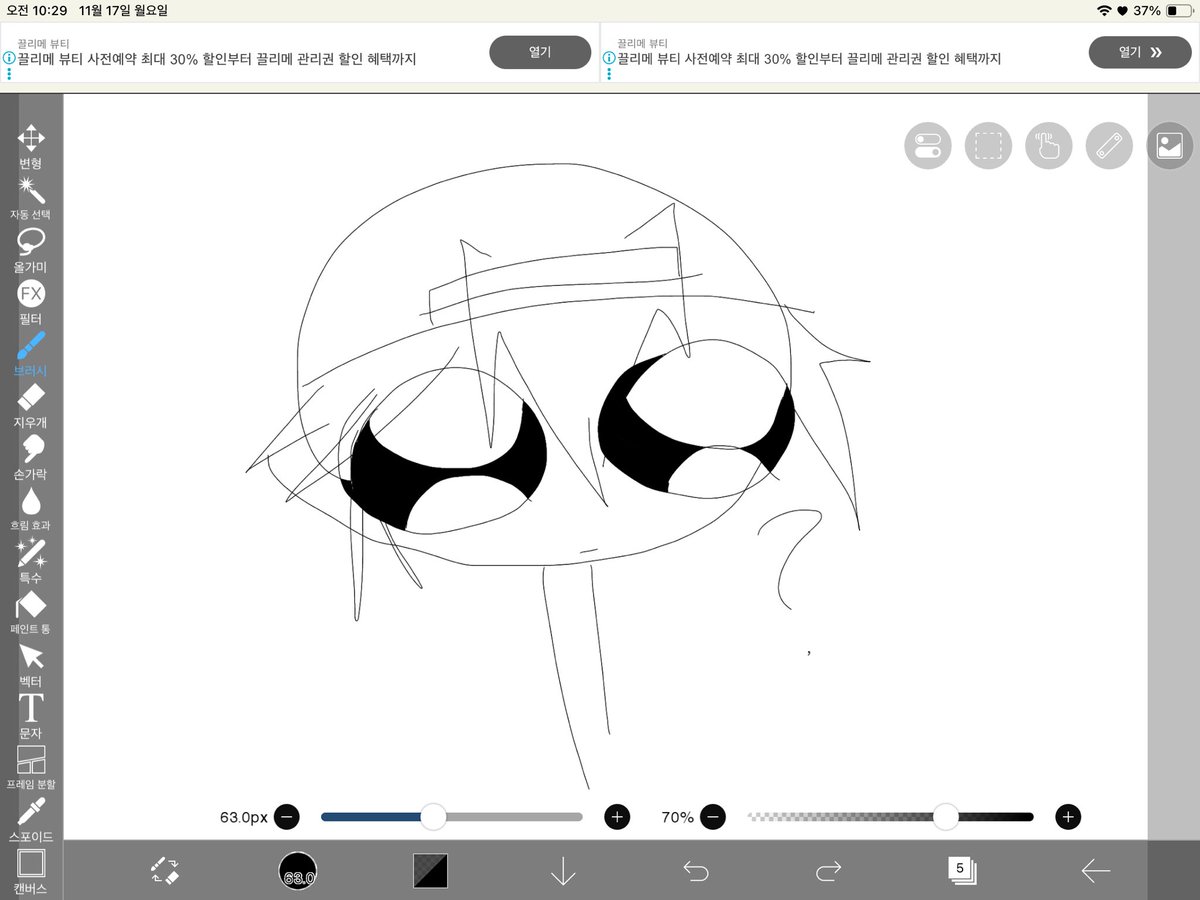This screenshot has width=1200, height=900.
Task: Open the Materials panel at top right
Action: coord(1168,145)
